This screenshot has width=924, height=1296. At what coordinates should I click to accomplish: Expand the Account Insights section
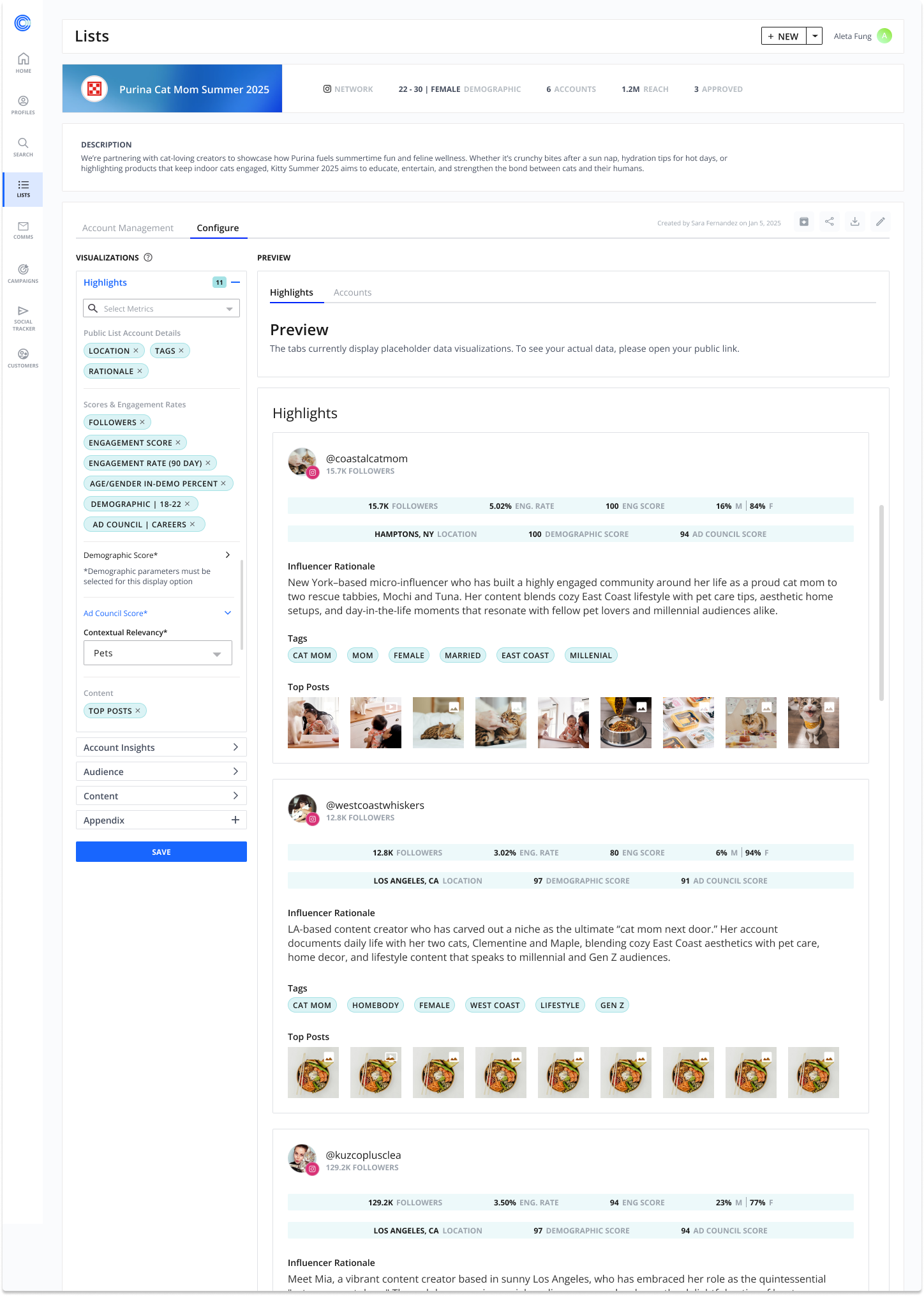[161, 747]
